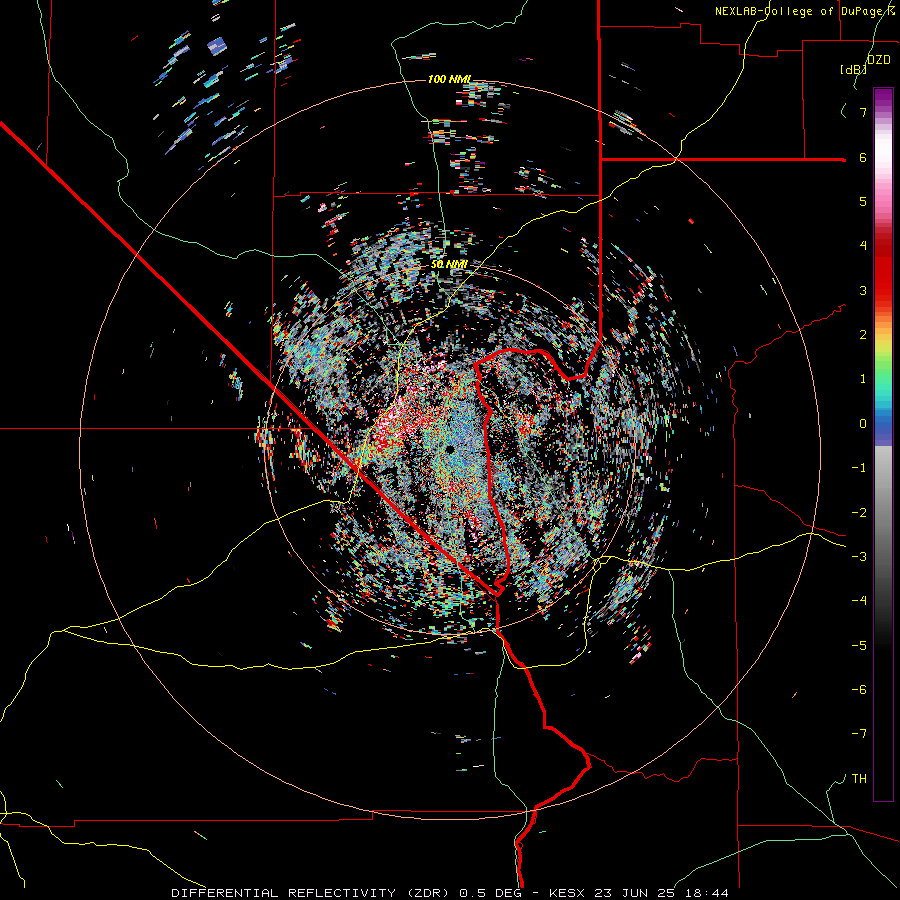
Task: Click the DZD product label above color scale
Action: coord(879,60)
